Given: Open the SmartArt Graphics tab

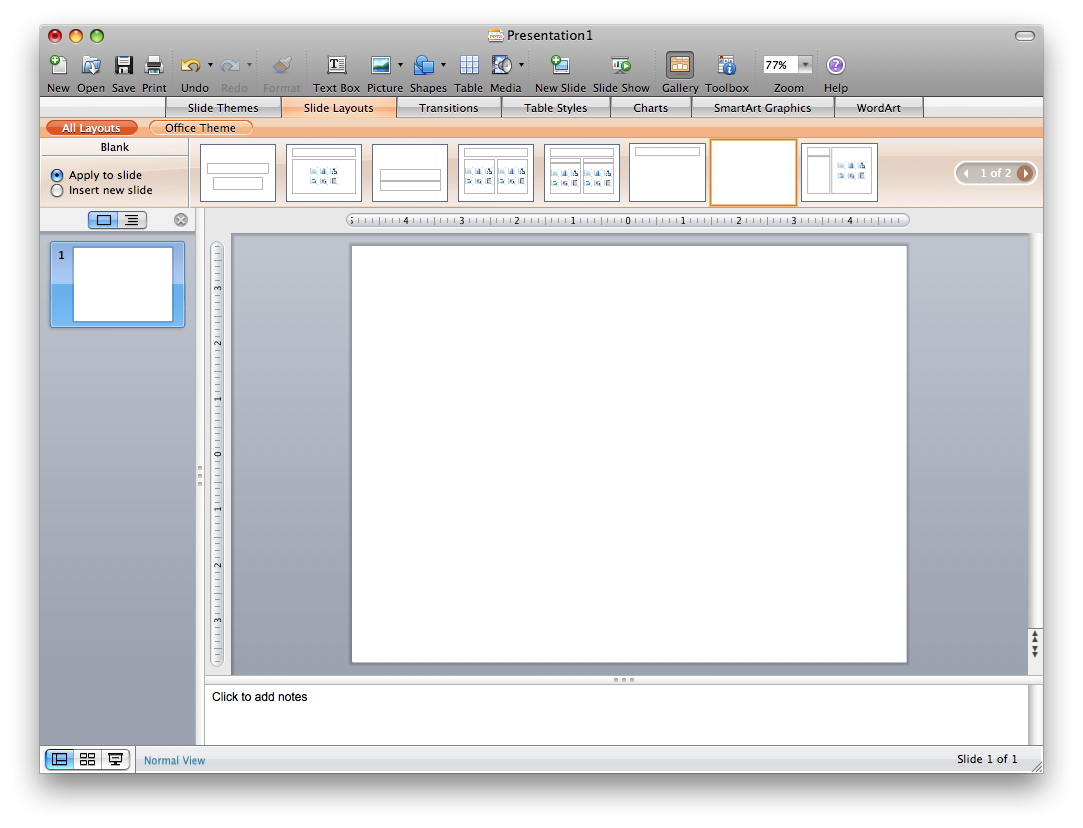Looking at the screenshot, I should (x=762, y=108).
